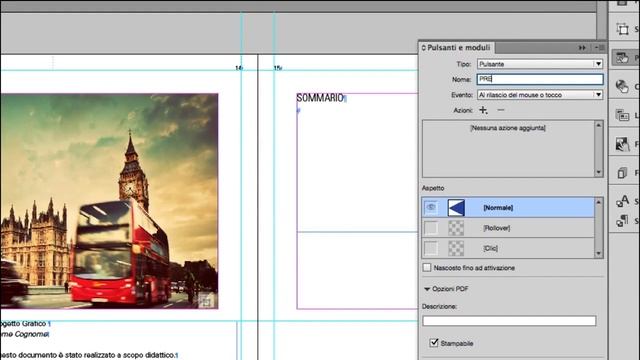The image size is (640, 360).
Task: Add a new action with the plus icon
Action: (x=483, y=110)
